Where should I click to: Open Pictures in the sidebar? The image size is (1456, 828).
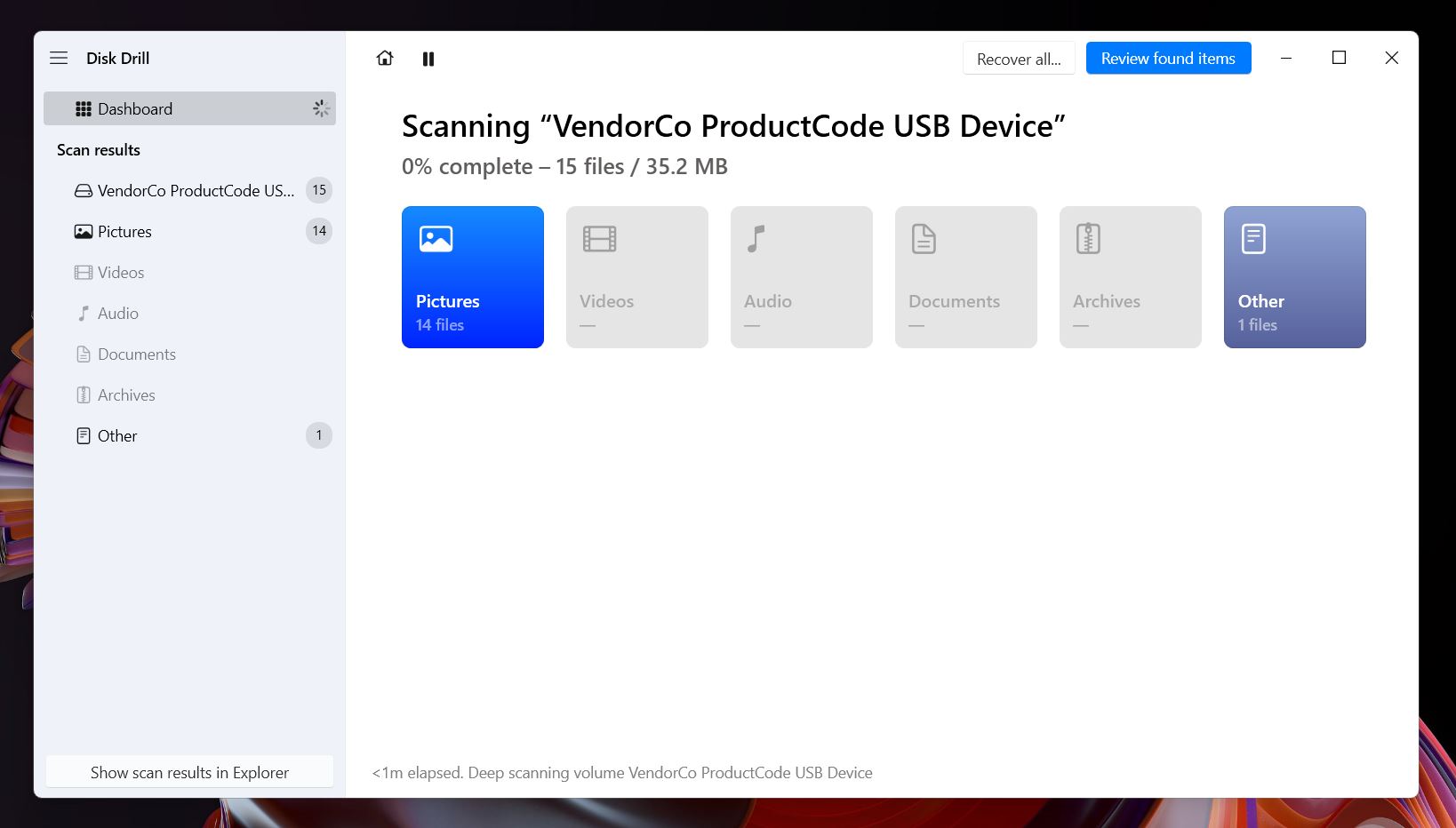(189, 231)
